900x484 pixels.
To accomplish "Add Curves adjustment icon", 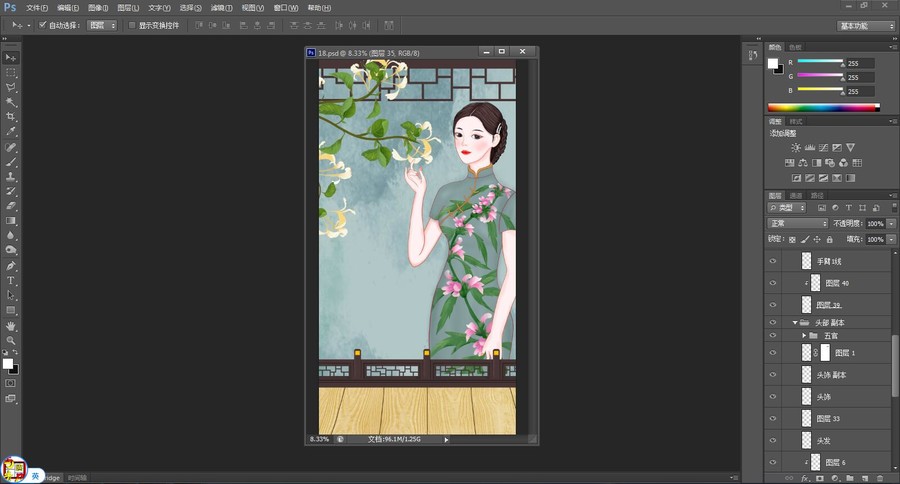I will pos(824,148).
